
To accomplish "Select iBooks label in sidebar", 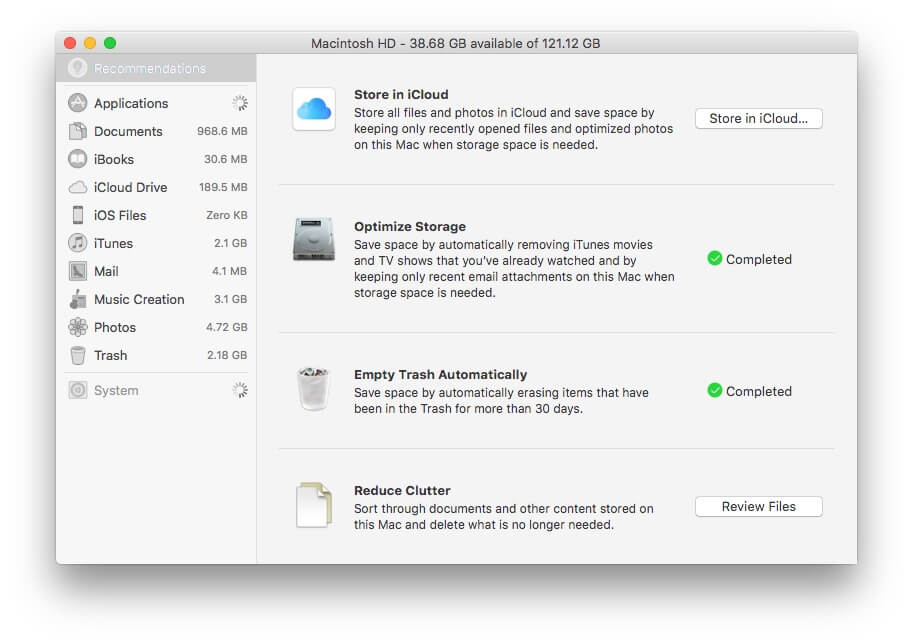I will tap(114, 159).
